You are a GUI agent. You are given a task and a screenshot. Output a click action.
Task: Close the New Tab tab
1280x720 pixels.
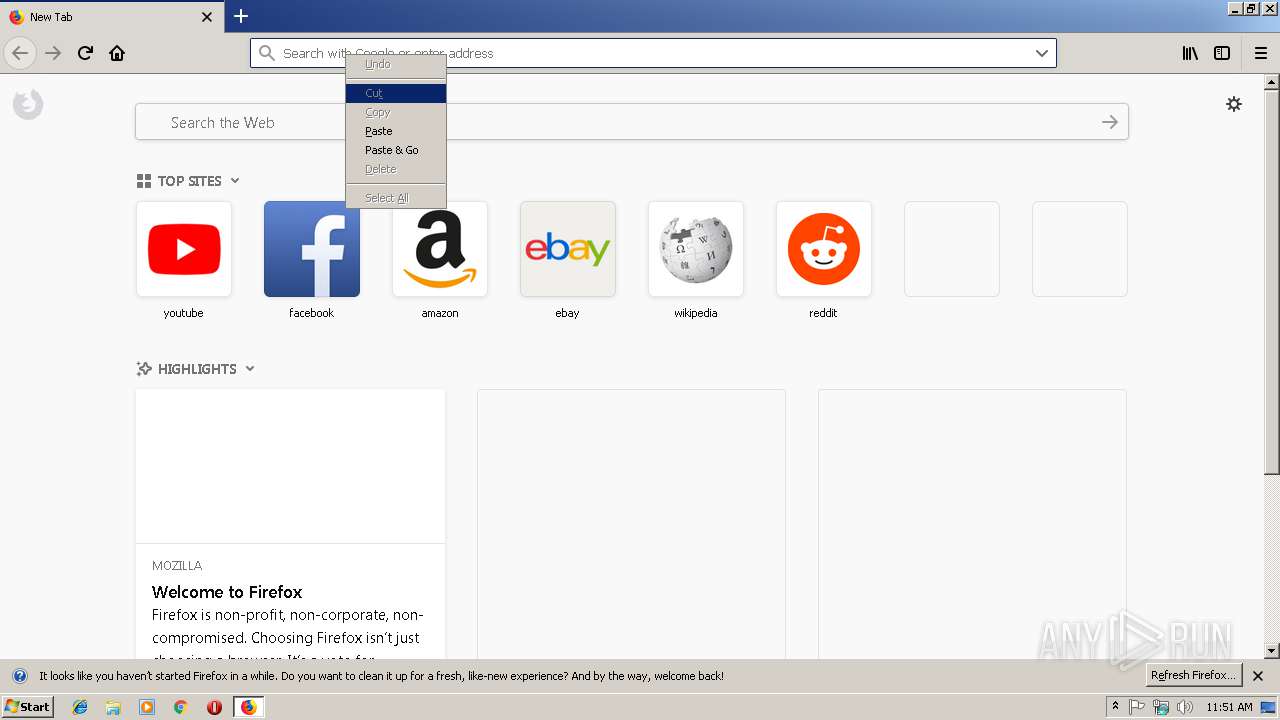pyautogui.click(x=207, y=17)
